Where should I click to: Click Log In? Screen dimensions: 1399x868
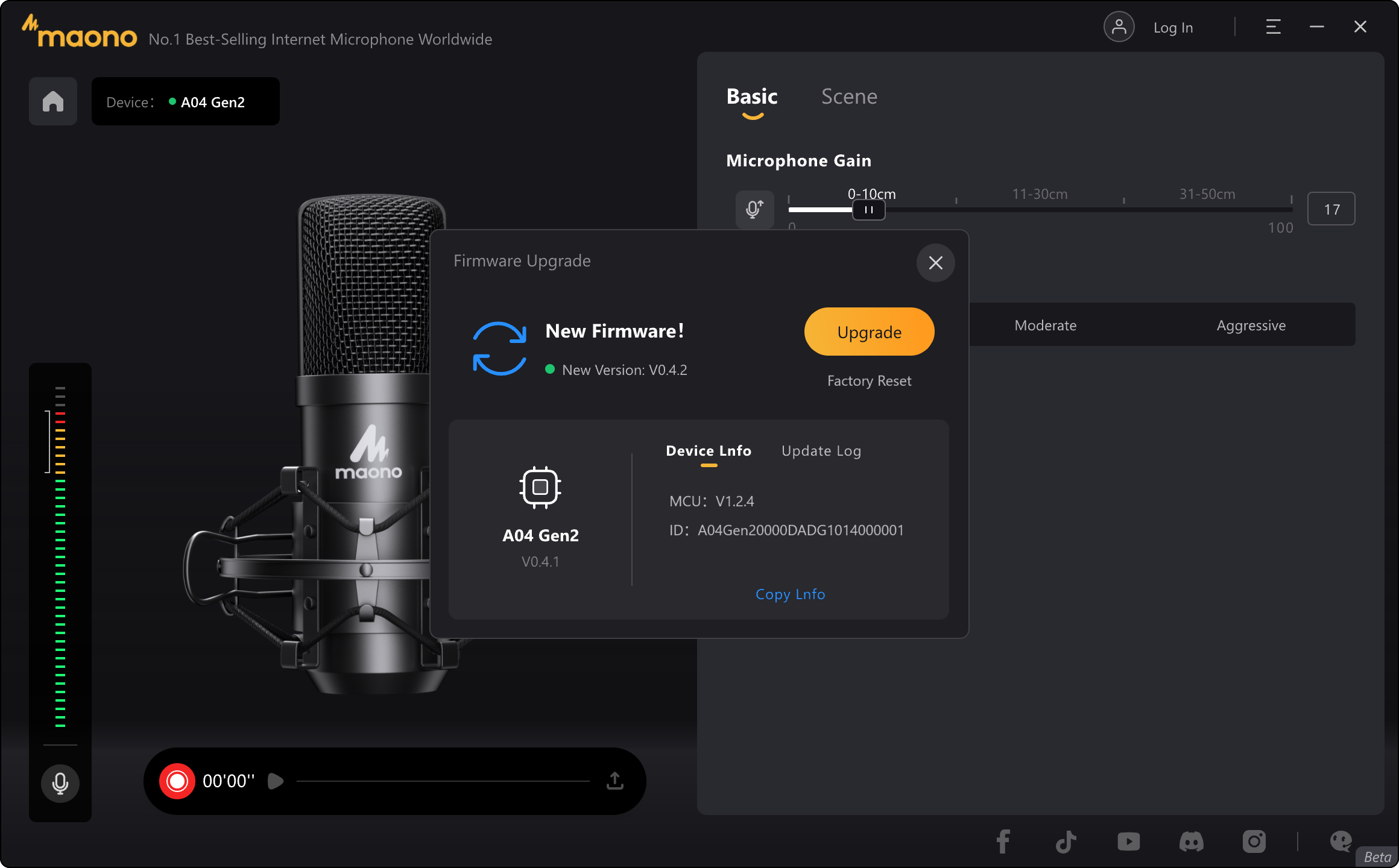pyautogui.click(x=1173, y=28)
